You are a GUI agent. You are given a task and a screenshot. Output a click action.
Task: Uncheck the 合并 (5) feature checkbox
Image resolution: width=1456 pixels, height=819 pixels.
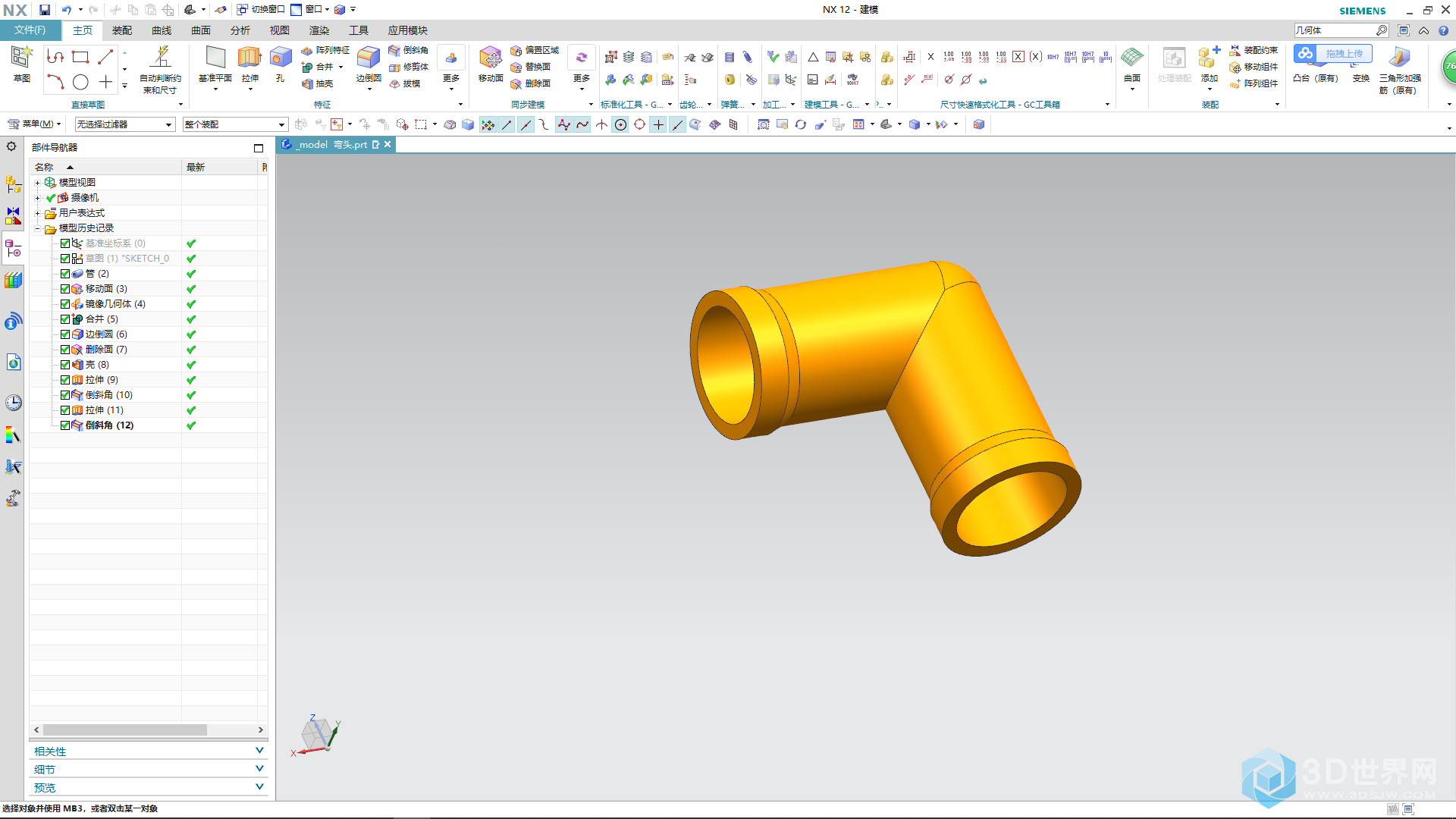tap(65, 319)
